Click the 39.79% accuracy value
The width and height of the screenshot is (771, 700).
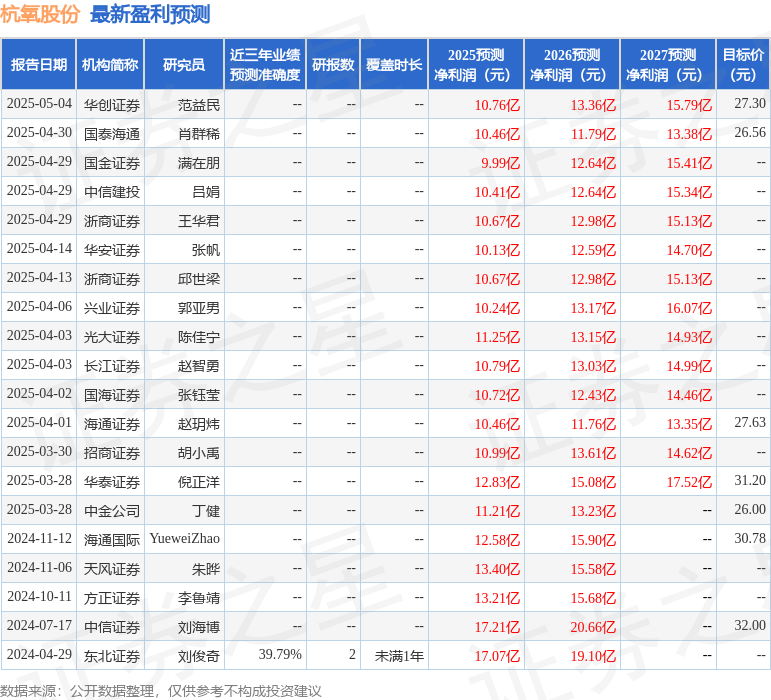(280, 654)
